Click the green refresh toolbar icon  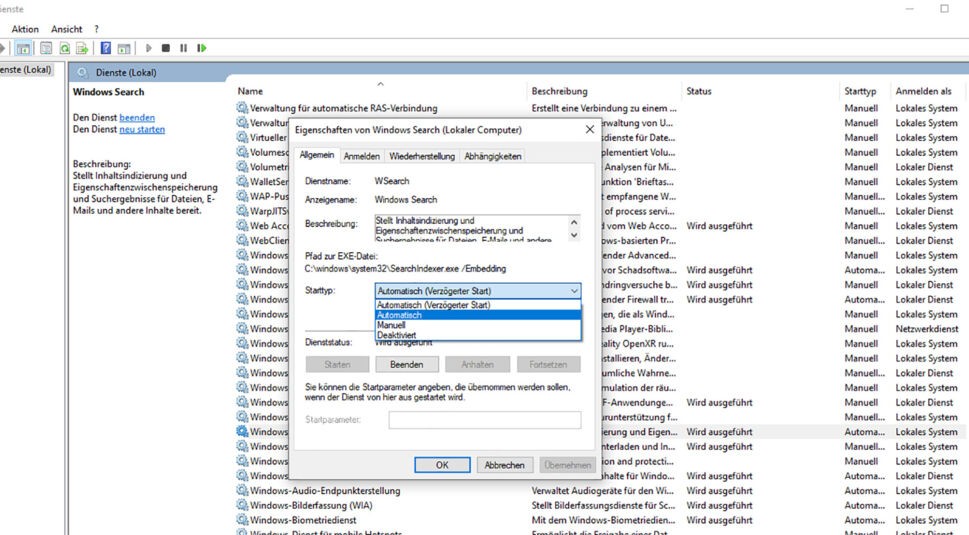[64, 48]
